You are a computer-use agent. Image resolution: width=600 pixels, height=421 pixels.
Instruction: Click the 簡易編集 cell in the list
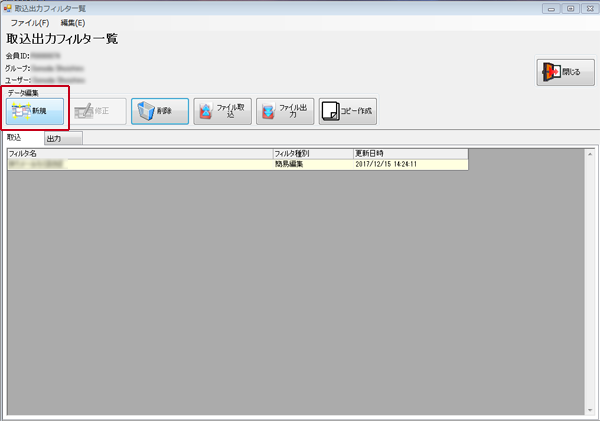pos(312,164)
